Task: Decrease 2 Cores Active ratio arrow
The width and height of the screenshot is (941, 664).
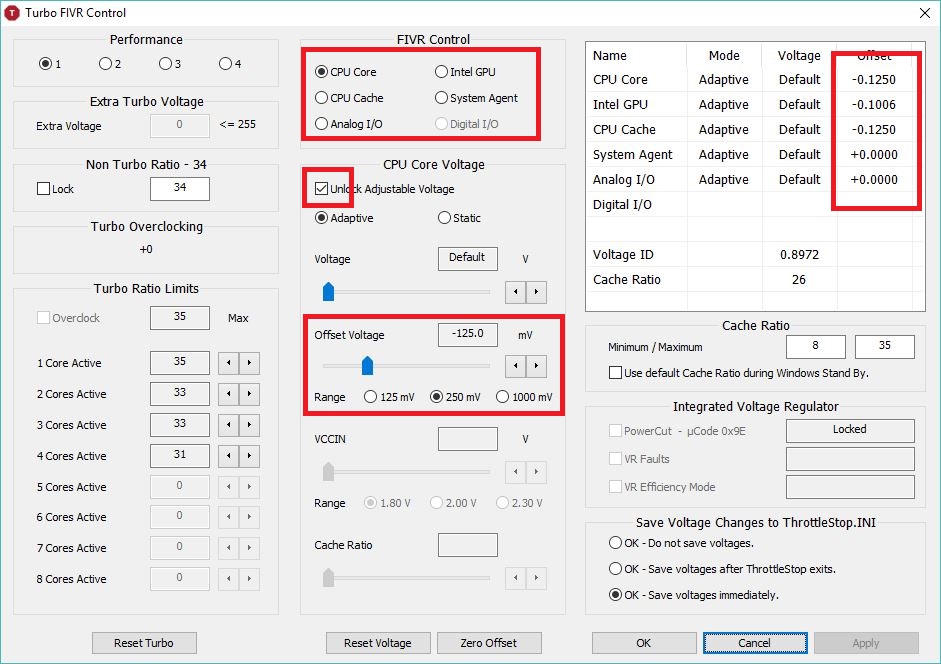Action: (228, 394)
